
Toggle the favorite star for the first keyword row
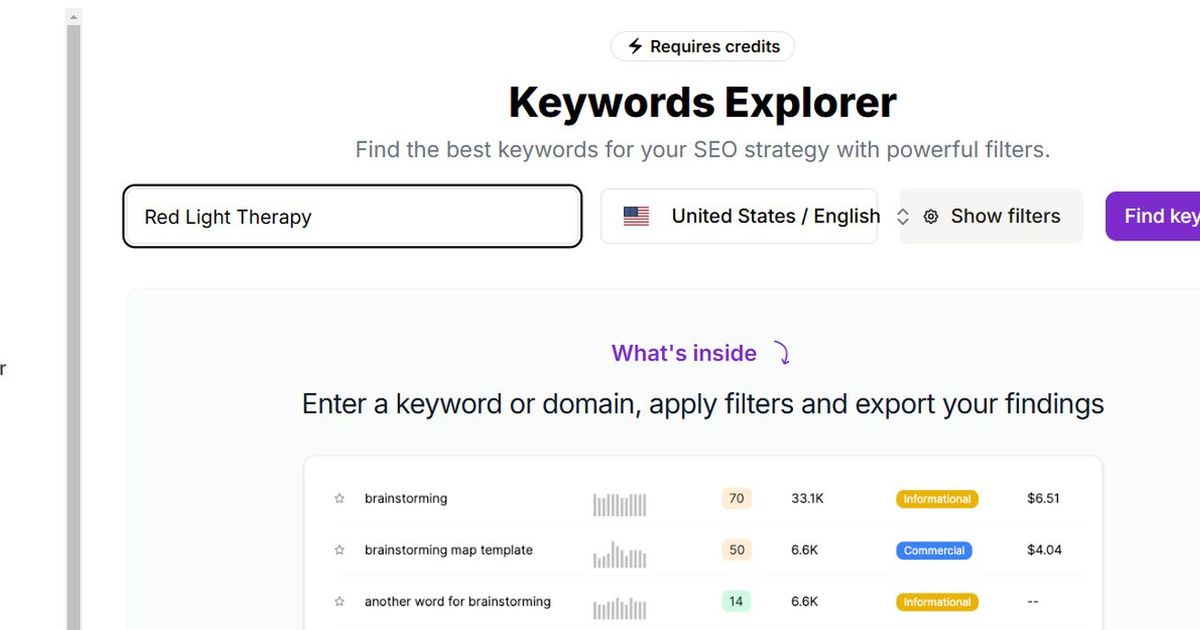tap(338, 498)
